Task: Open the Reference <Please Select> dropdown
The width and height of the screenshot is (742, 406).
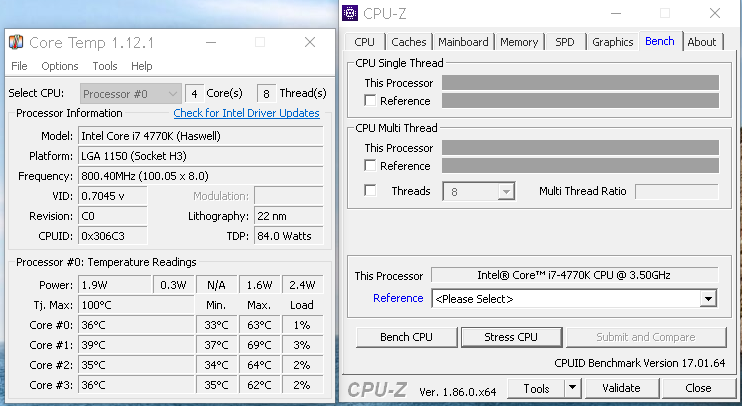Action: [574, 299]
